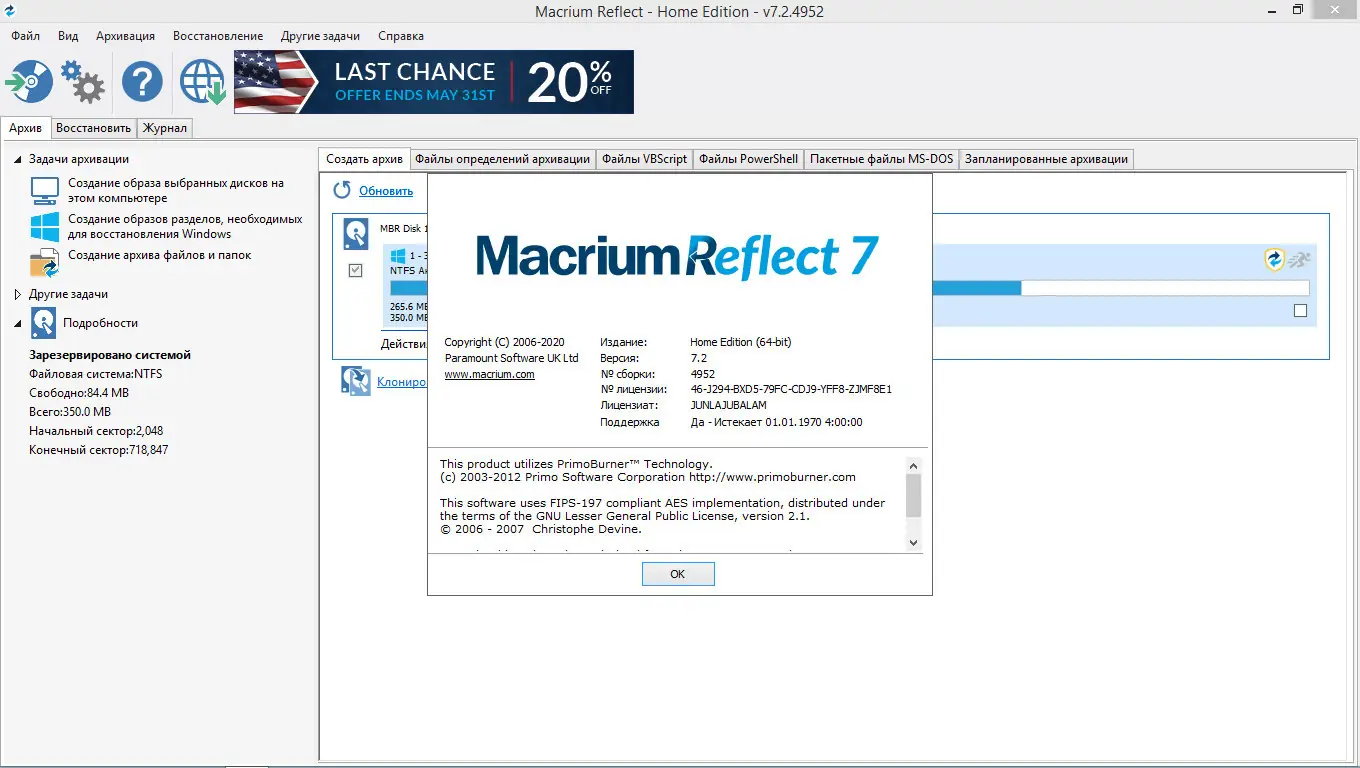Open settings via the gears toolbar icon

[x=83, y=82]
